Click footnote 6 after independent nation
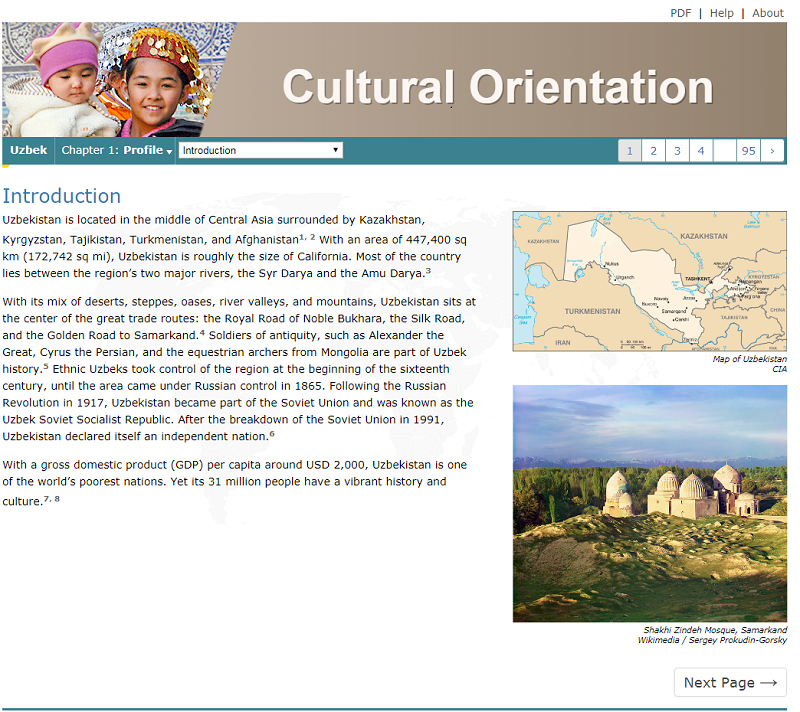800x712 pixels. point(271,434)
